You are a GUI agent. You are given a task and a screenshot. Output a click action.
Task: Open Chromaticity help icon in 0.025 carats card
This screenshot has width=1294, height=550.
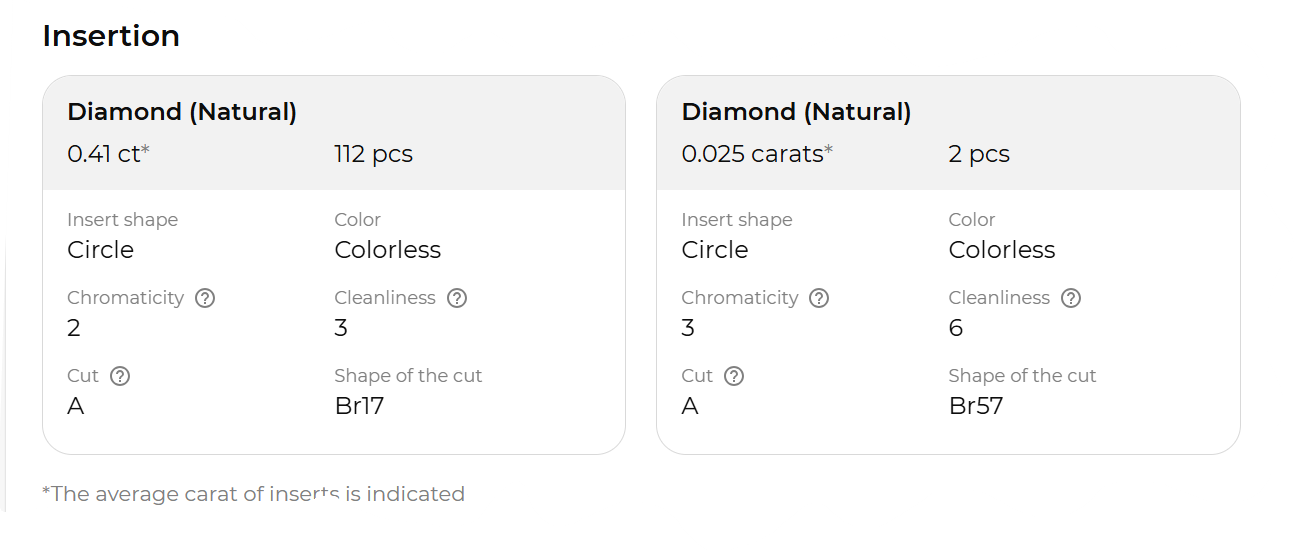click(x=819, y=298)
